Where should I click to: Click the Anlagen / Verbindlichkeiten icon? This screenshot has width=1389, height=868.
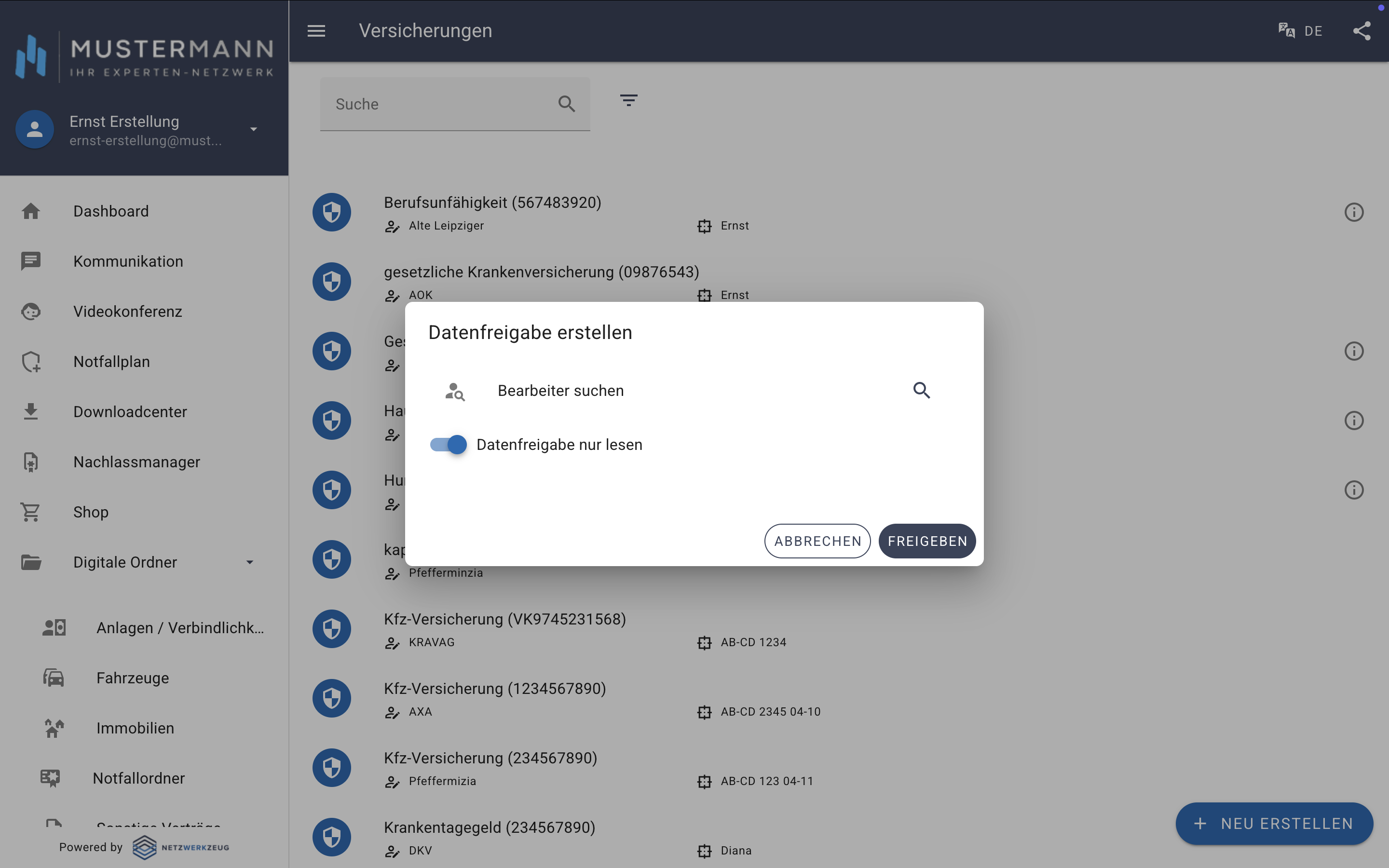pyautogui.click(x=54, y=628)
